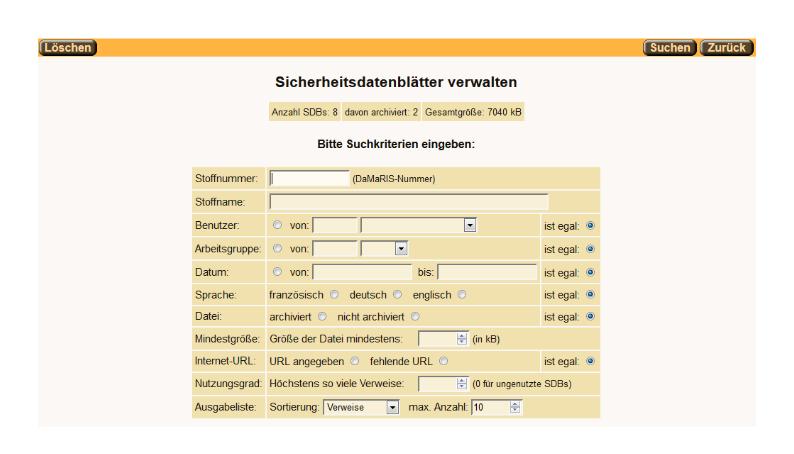Click the 'Bitte Suchkriterien eingeben:' text
This screenshot has width=794, height=454.
tap(396, 144)
